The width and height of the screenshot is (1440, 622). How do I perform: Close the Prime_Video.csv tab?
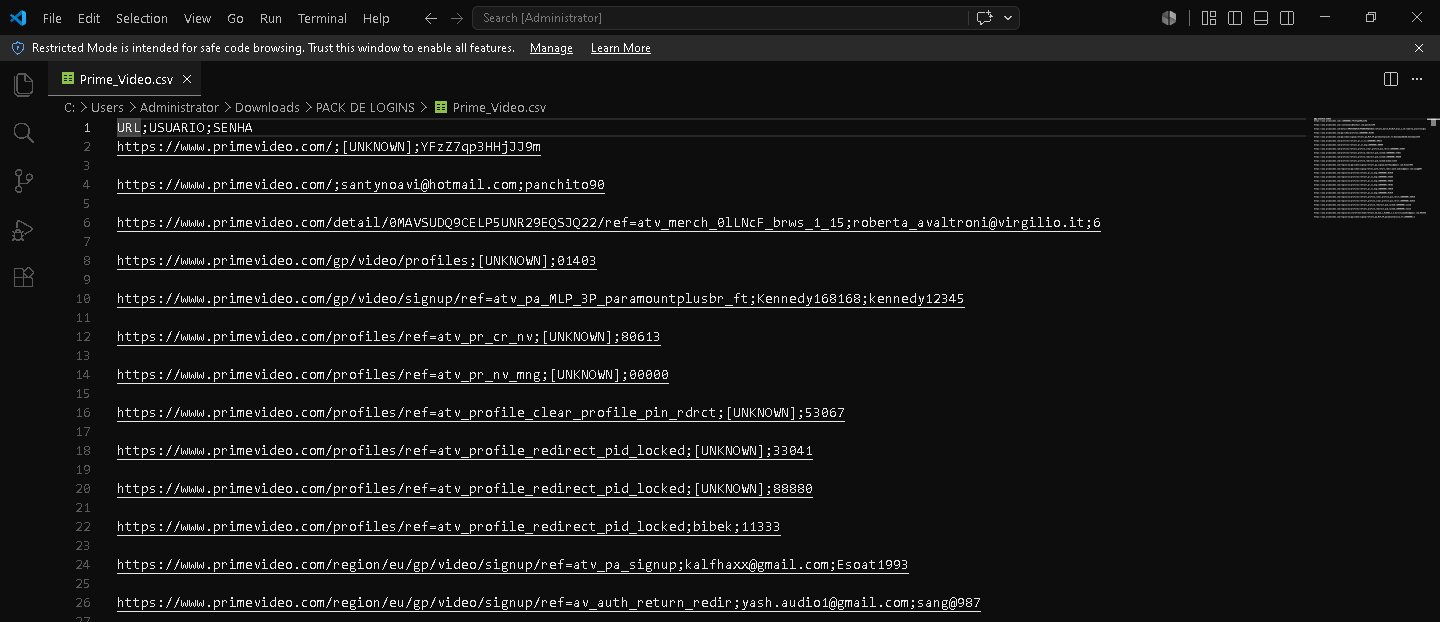coord(187,79)
